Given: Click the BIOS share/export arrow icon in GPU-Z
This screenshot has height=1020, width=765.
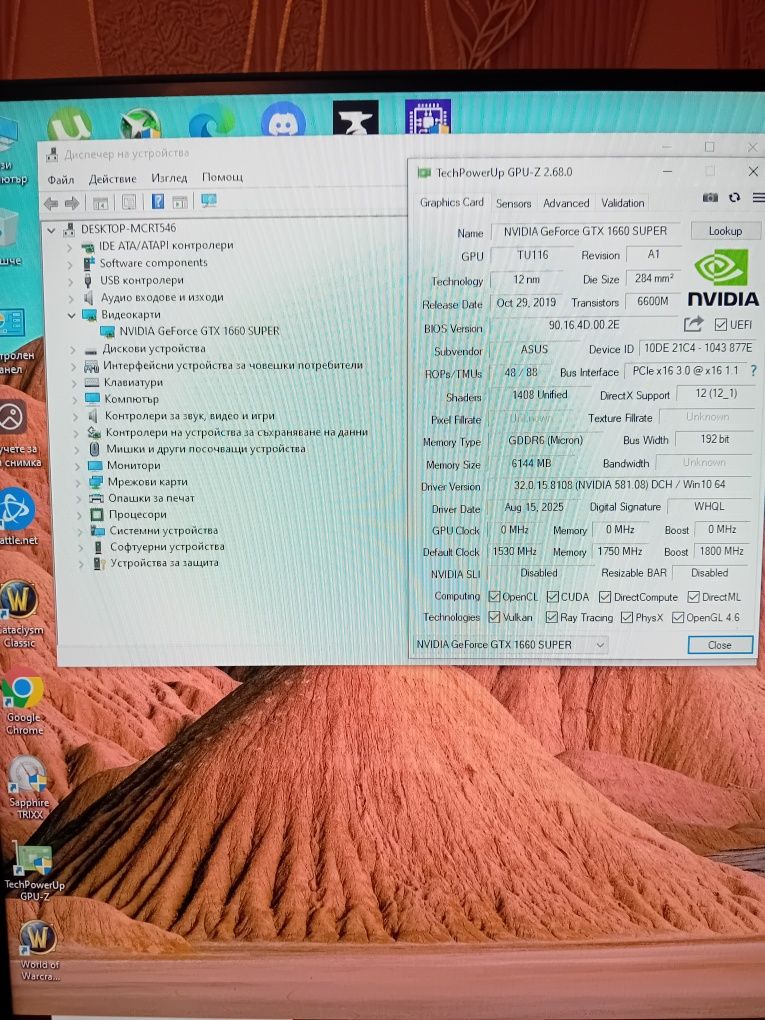Looking at the screenshot, I should (693, 323).
